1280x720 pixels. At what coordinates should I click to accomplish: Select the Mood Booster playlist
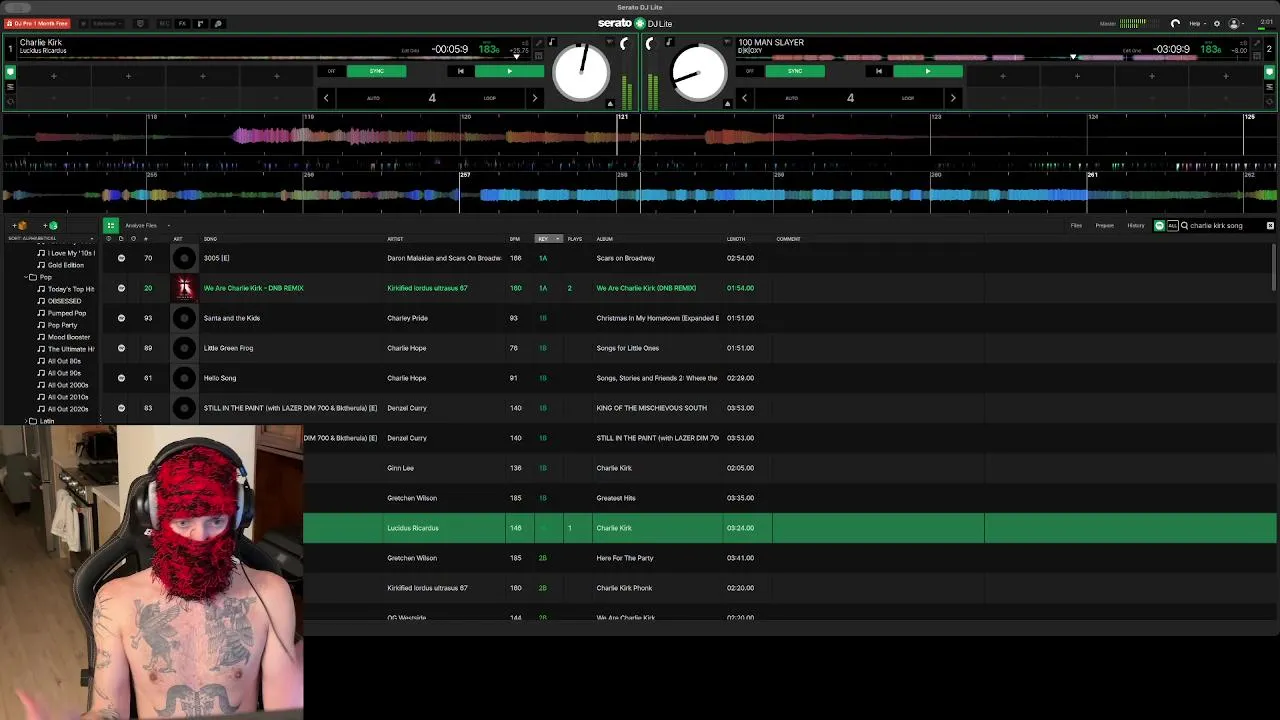coord(65,337)
